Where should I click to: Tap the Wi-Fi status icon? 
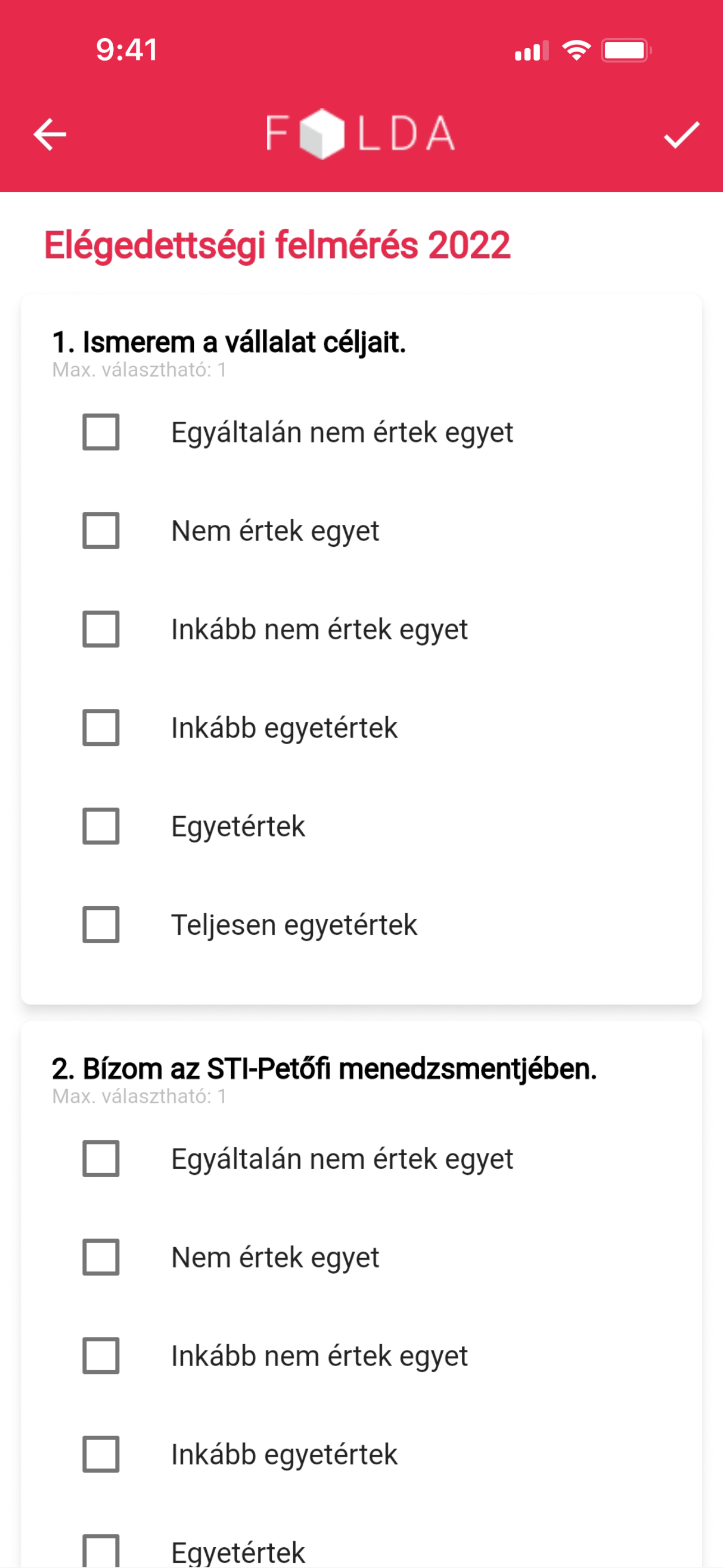pos(576,50)
